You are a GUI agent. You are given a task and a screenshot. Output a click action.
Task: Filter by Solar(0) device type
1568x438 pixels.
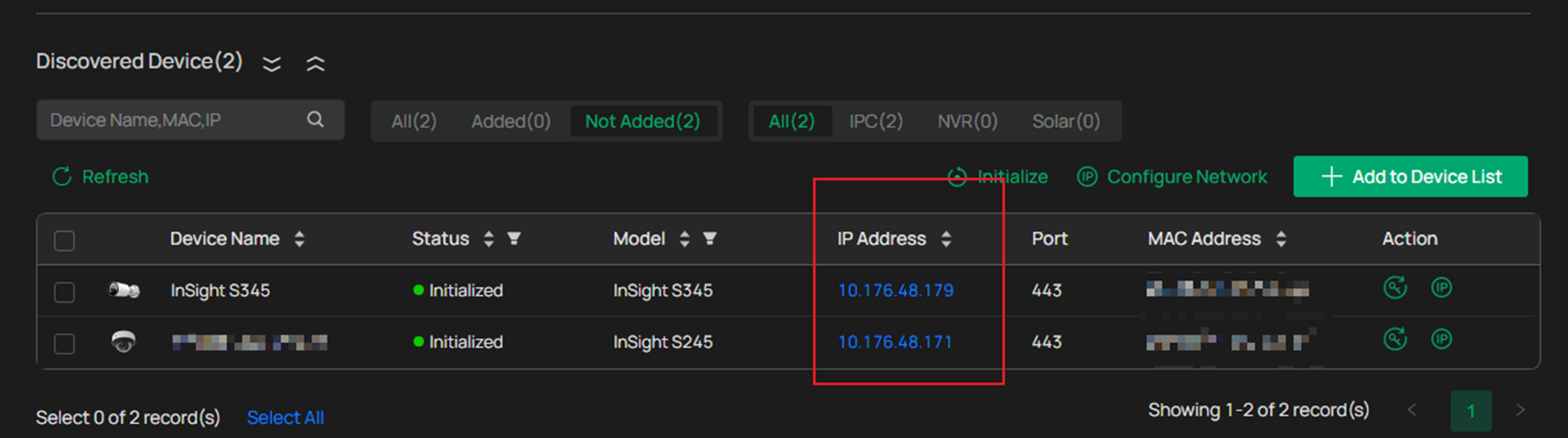[x=1066, y=121]
